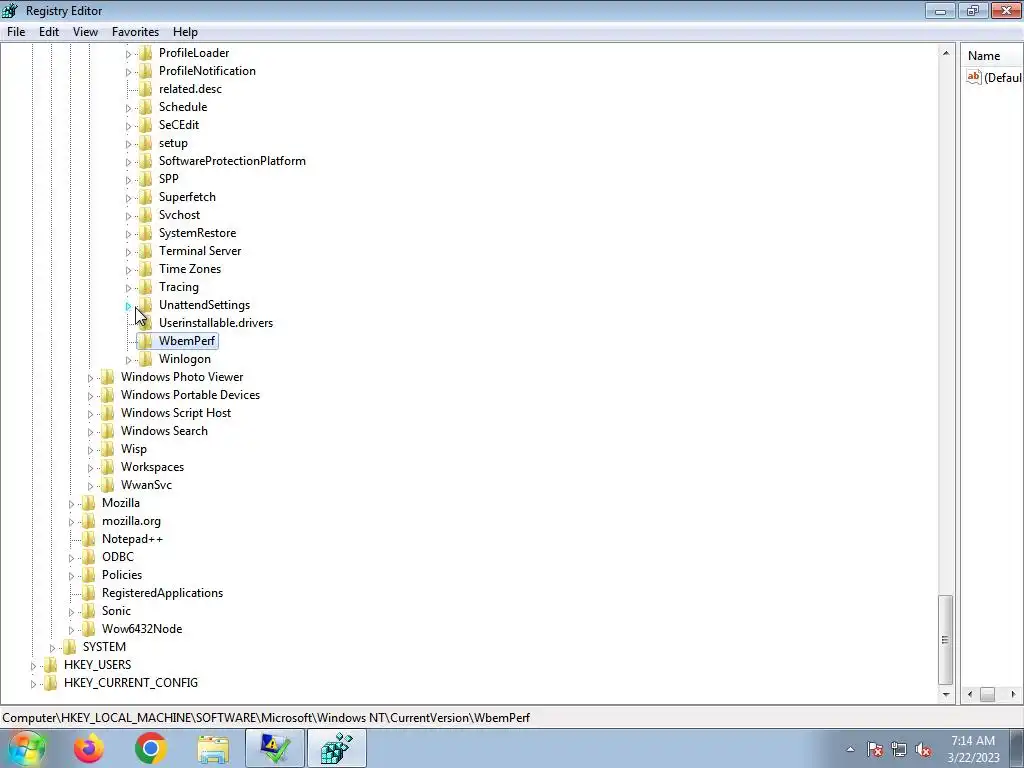
Task: Click the Wisp folder icon
Action: [108, 449]
